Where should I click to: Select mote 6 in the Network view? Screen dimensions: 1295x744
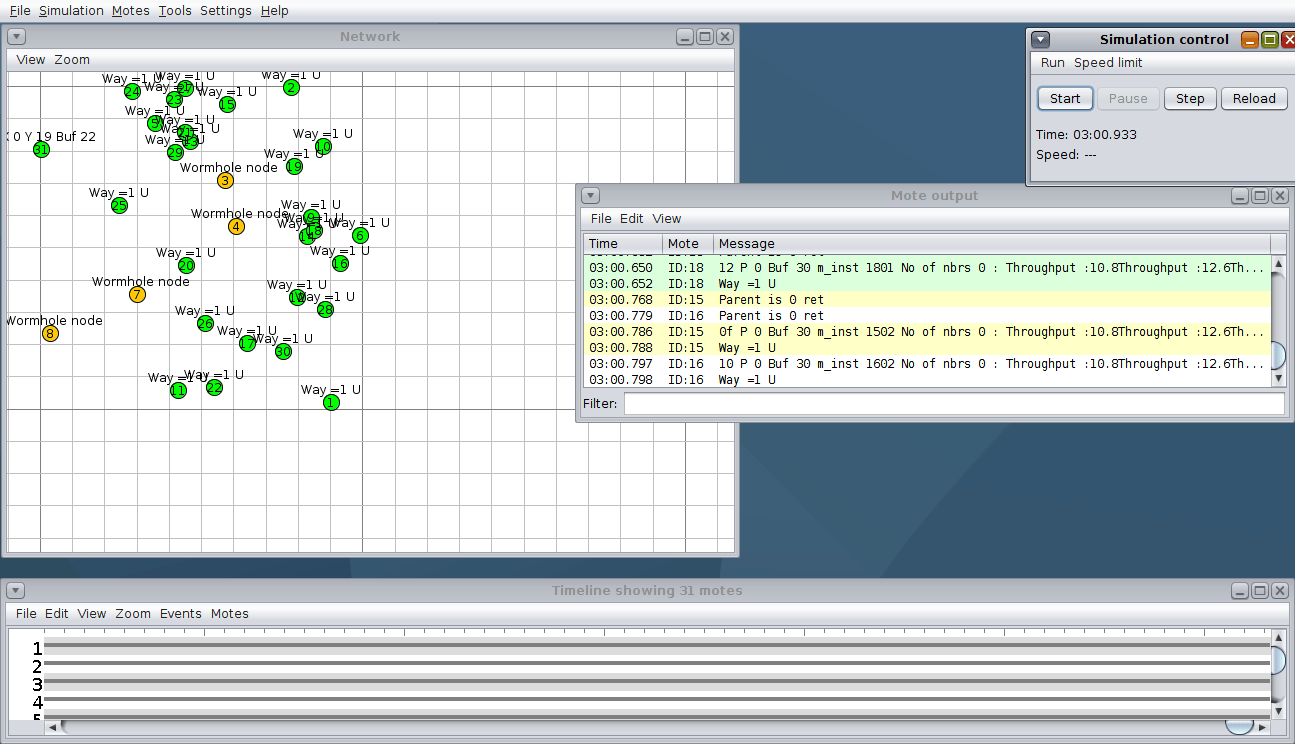(360, 236)
